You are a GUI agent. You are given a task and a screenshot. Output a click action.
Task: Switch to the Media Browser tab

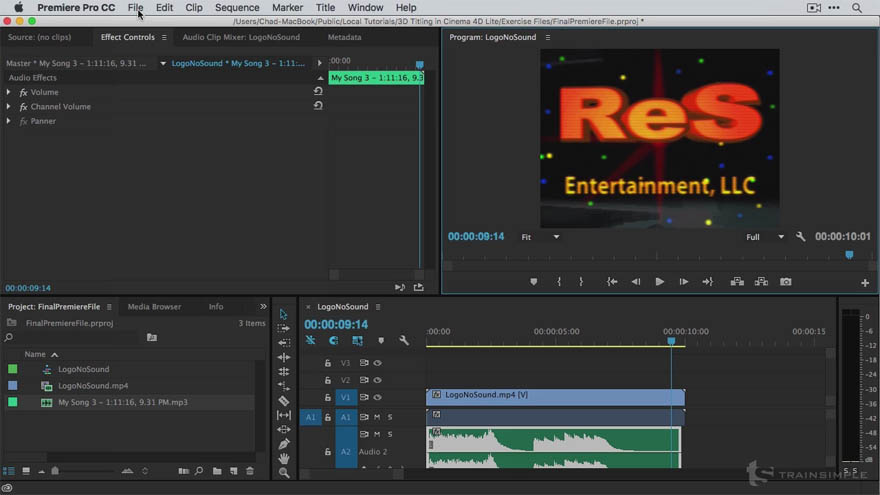(154, 306)
